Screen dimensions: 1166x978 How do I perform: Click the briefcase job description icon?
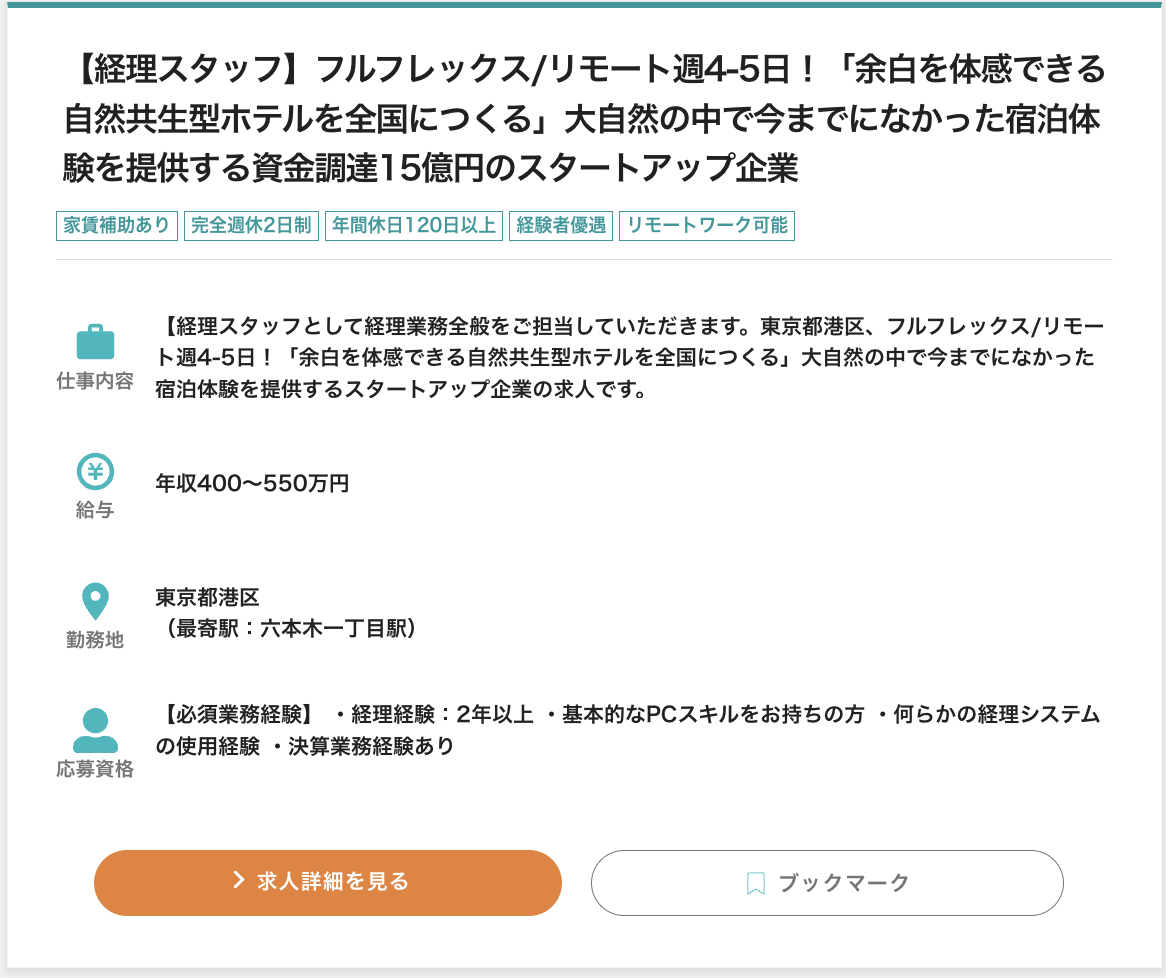pos(95,342)
